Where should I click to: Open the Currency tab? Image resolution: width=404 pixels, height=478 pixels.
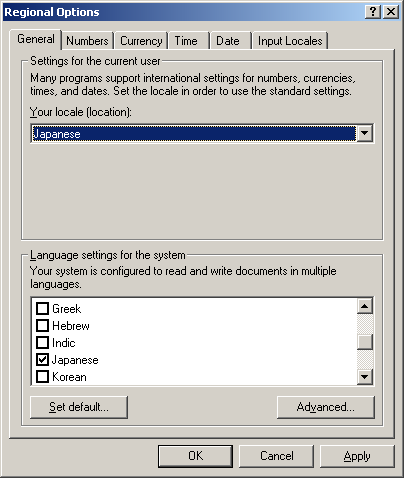141,41
